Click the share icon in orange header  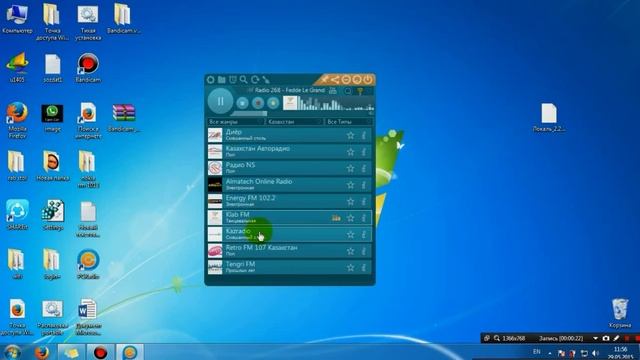pyautogui.click(x=335, y=80)
